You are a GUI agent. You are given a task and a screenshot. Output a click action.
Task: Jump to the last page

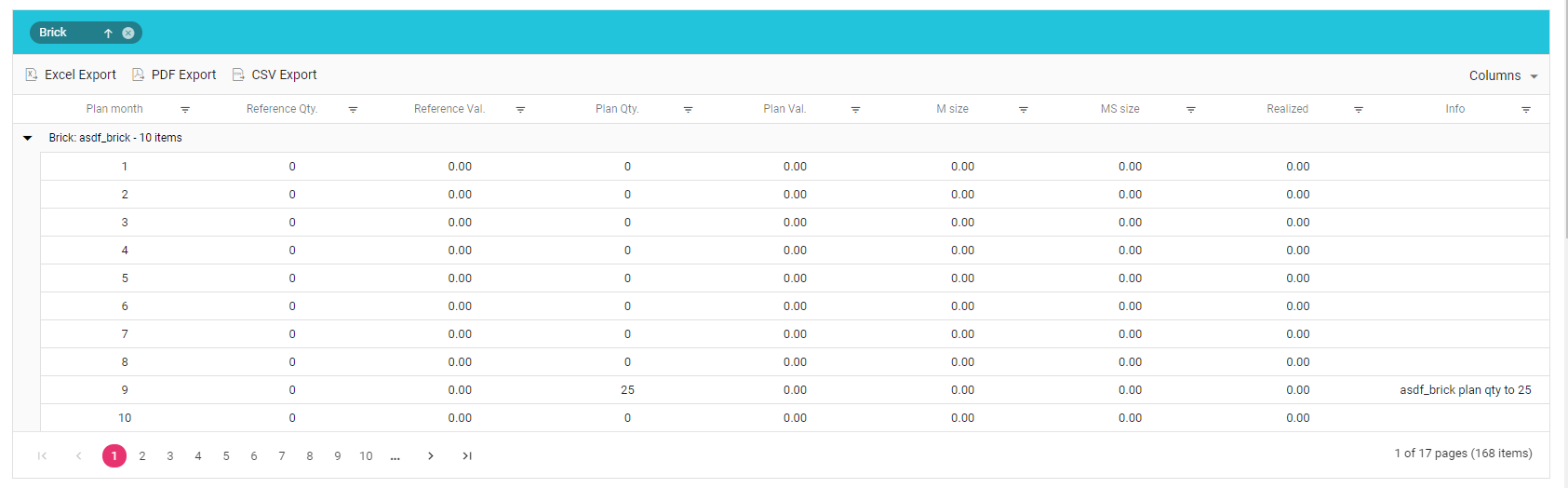point(467,455)
